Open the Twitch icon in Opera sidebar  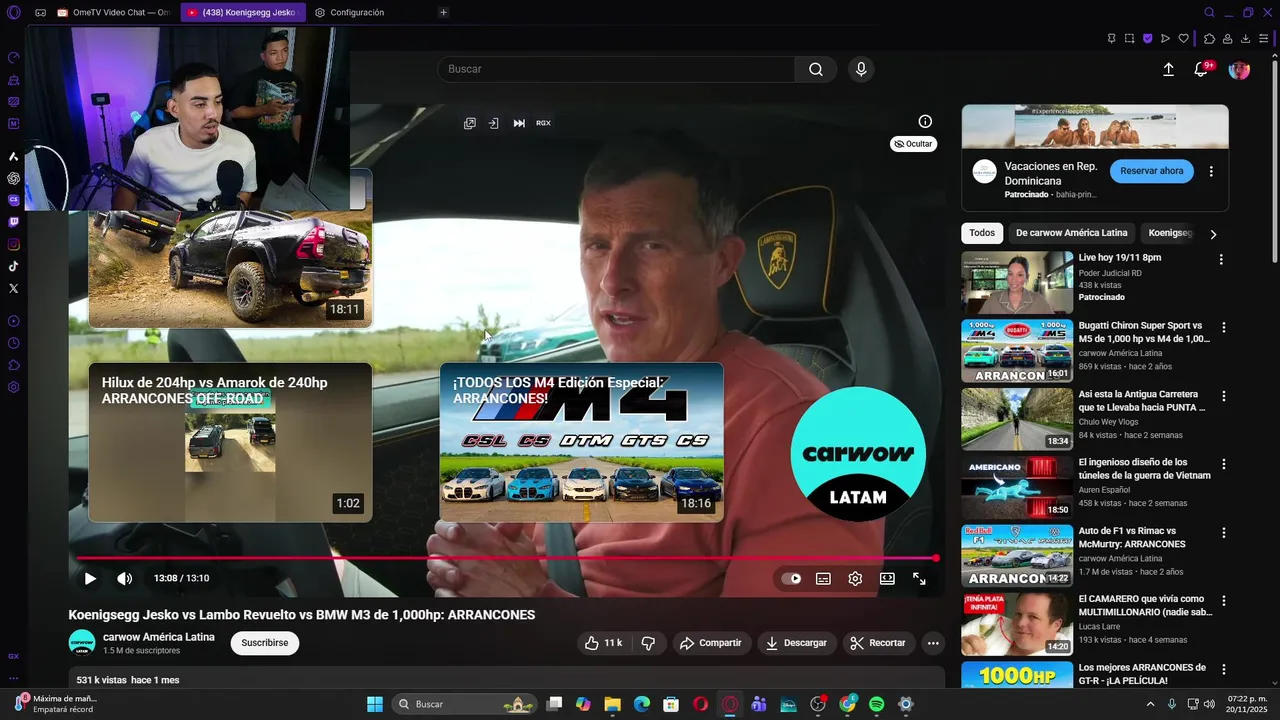click(13, 222)
